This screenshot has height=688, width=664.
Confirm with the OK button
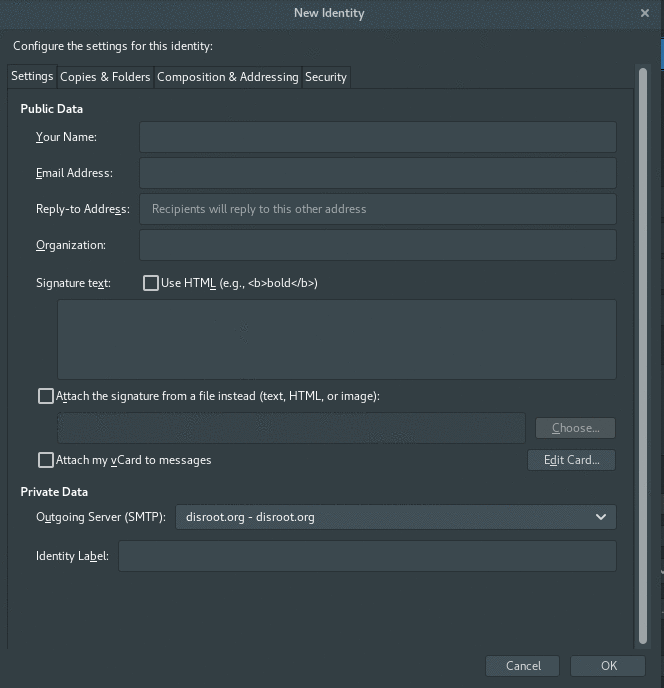click(x=608, y=666)
